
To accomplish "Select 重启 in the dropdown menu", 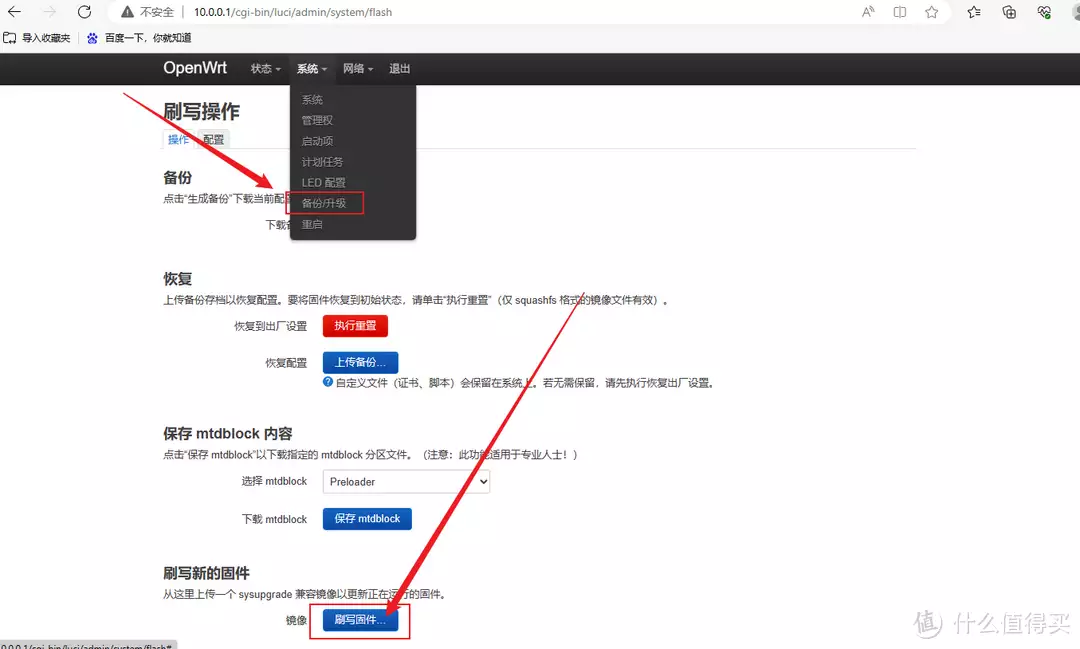I will point(312,224).
